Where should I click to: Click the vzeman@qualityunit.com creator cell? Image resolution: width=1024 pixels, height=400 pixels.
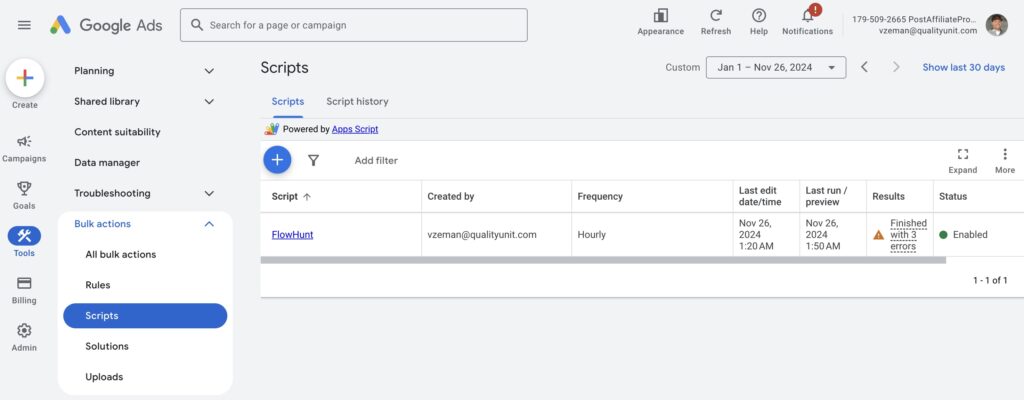pyautogui.click(x=482, y=235)
